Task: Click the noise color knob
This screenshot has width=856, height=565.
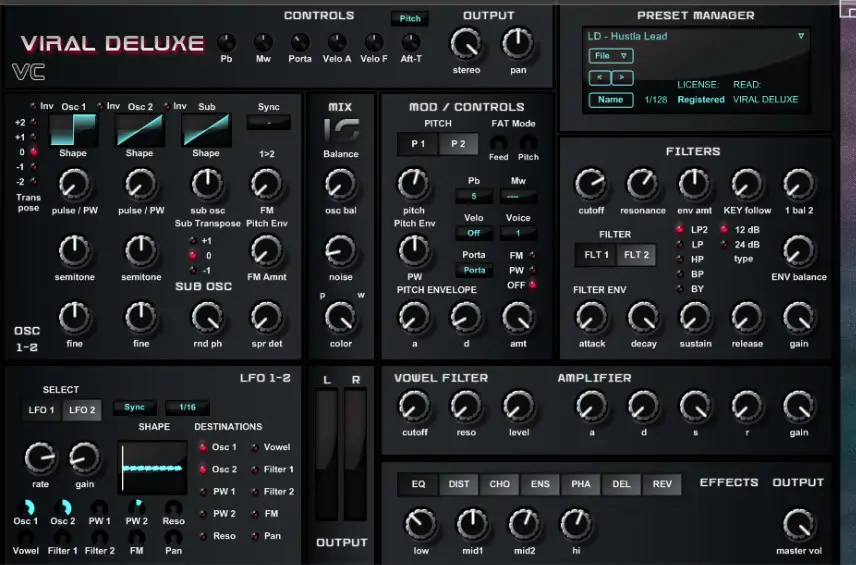Action: (341, 318)
